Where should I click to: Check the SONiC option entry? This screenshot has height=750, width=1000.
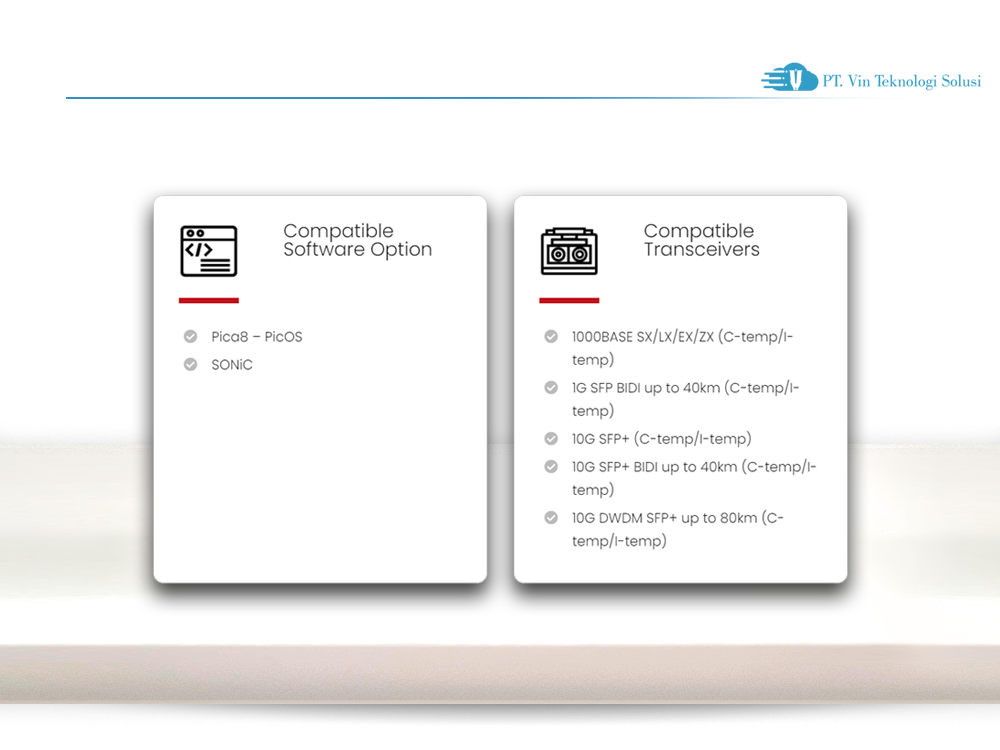tap(232, 364)
